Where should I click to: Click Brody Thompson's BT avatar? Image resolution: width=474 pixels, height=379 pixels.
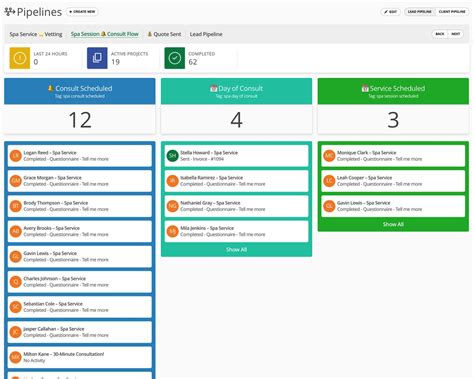16,206
